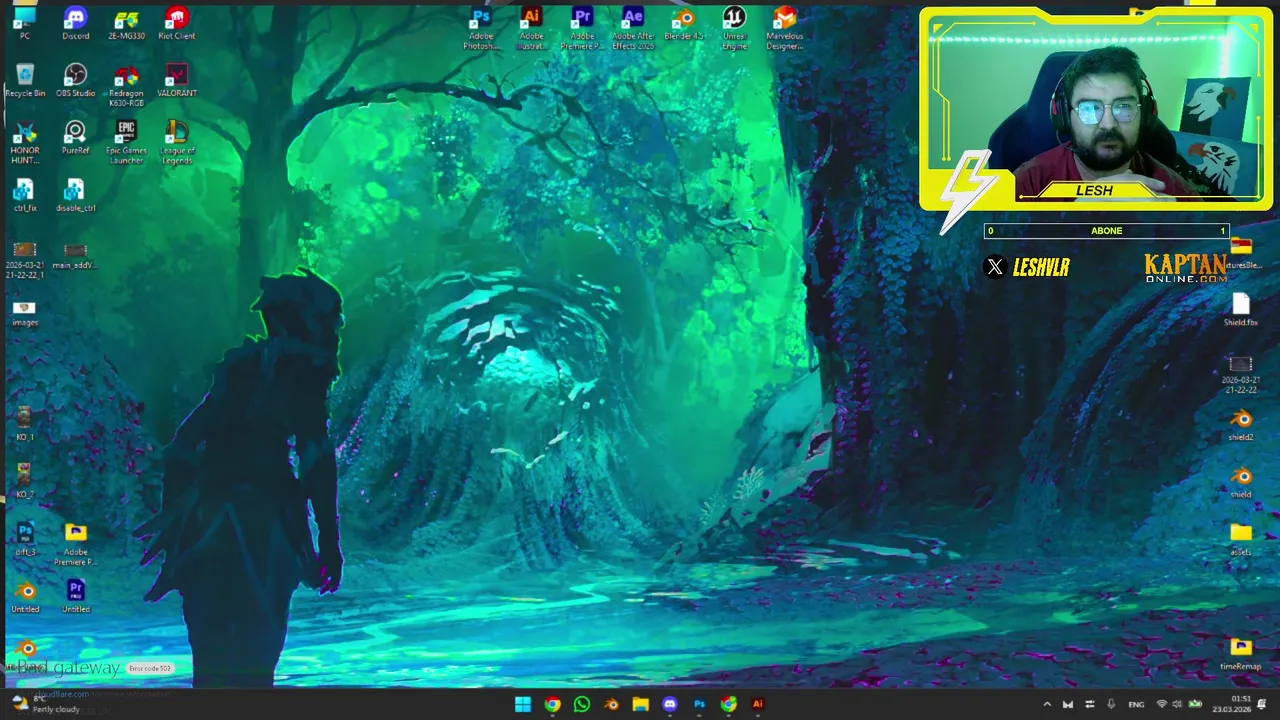Image resolution: width=1280 pixels, height=720 pixels.
Task: Select the ctrl_fix file
Action: [25, 196]
